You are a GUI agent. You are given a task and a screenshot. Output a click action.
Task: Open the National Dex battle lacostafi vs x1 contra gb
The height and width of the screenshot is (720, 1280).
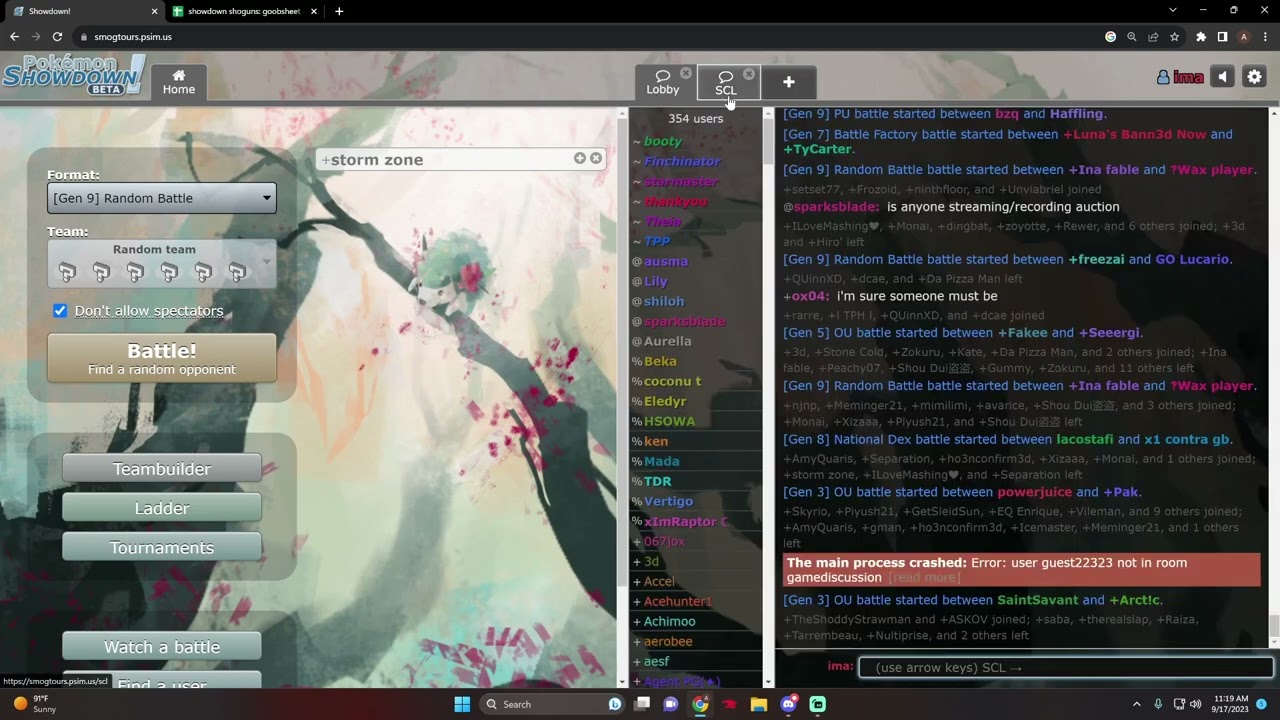point(1008,439)
